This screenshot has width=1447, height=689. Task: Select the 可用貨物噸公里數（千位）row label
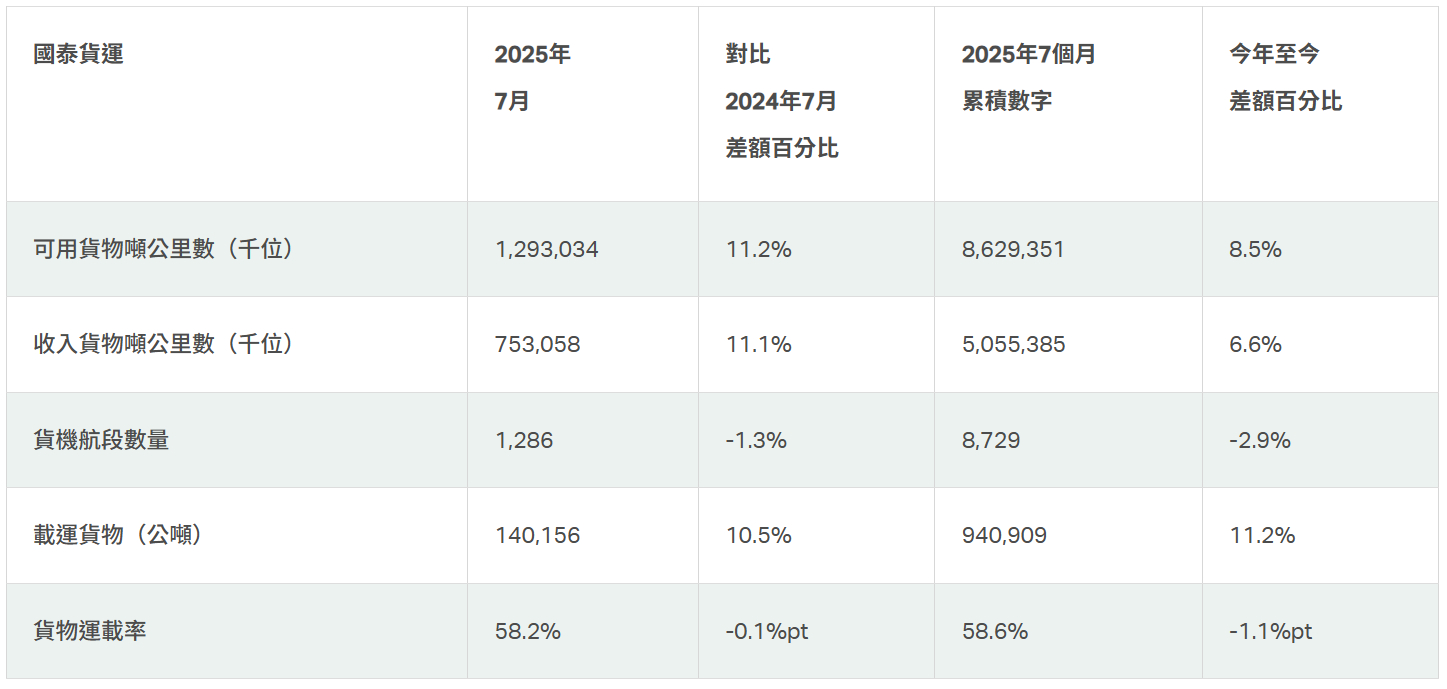pos(167,249)
